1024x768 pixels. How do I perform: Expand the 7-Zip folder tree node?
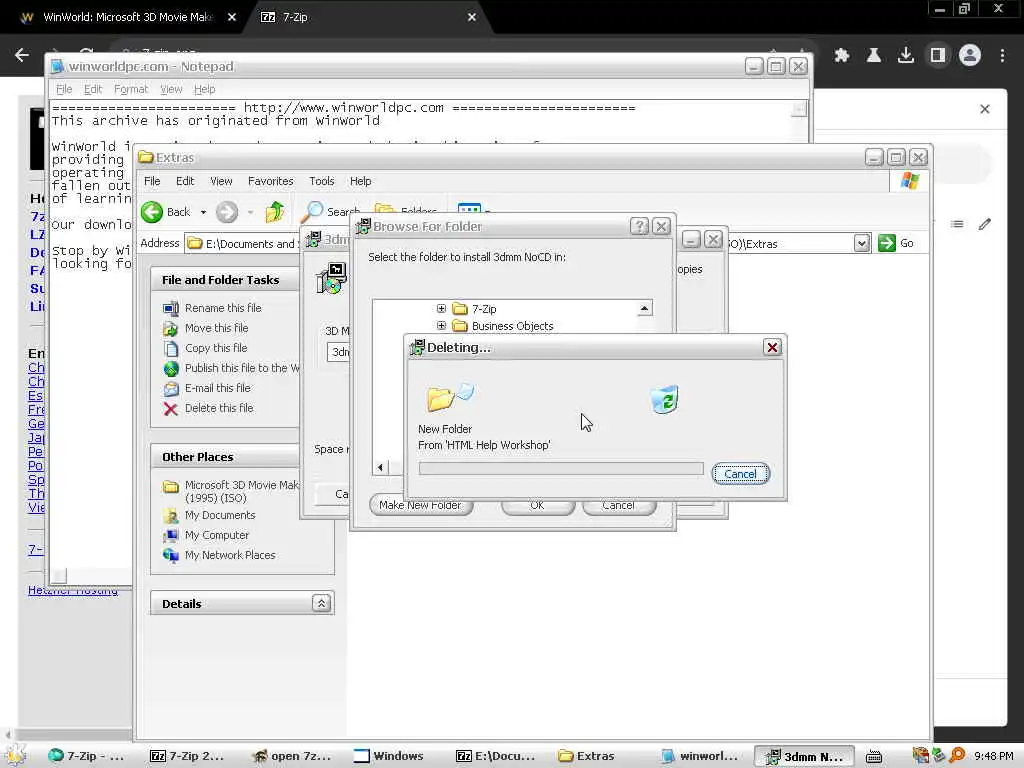(441, 308)
